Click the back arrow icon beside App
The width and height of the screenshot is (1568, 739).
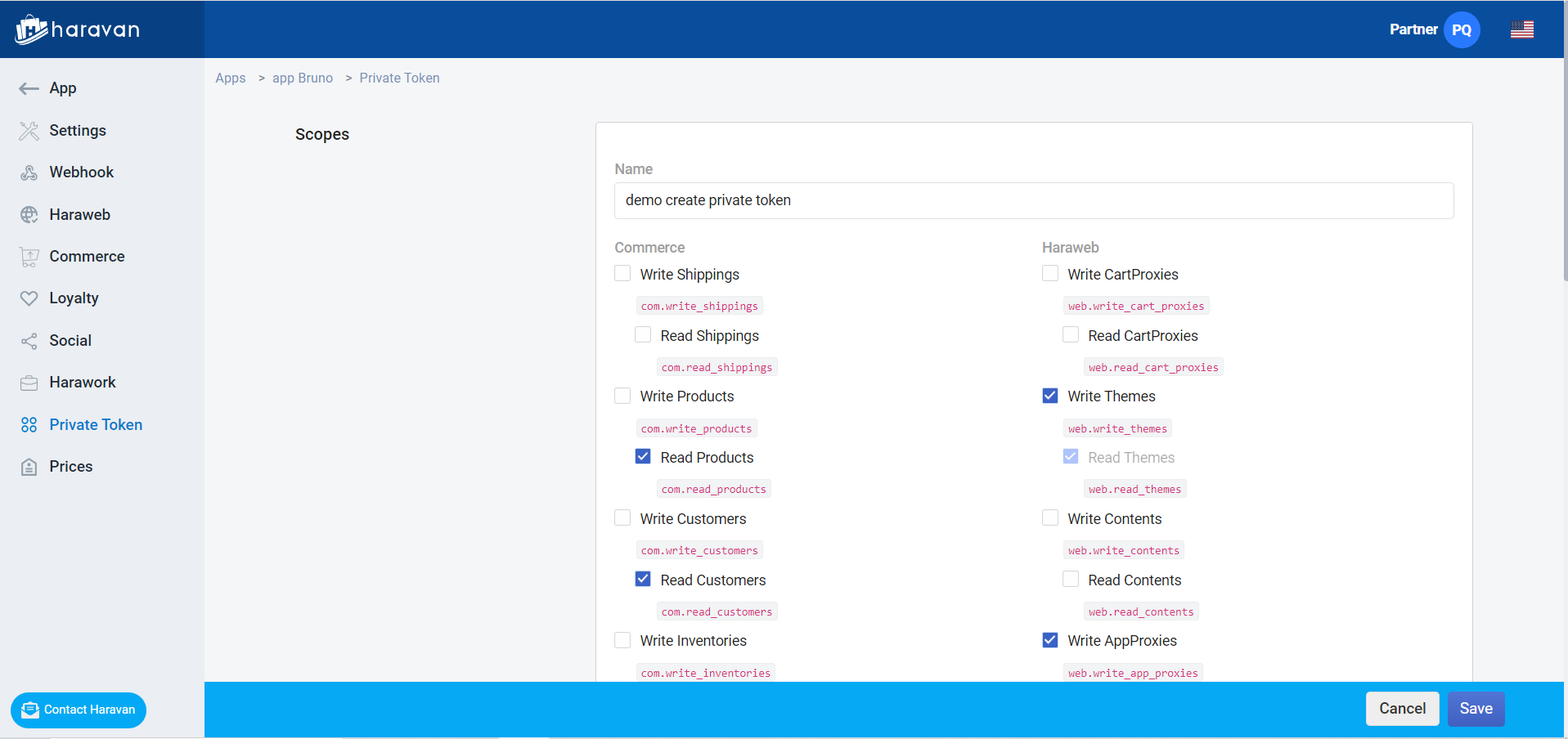(29, 88)
